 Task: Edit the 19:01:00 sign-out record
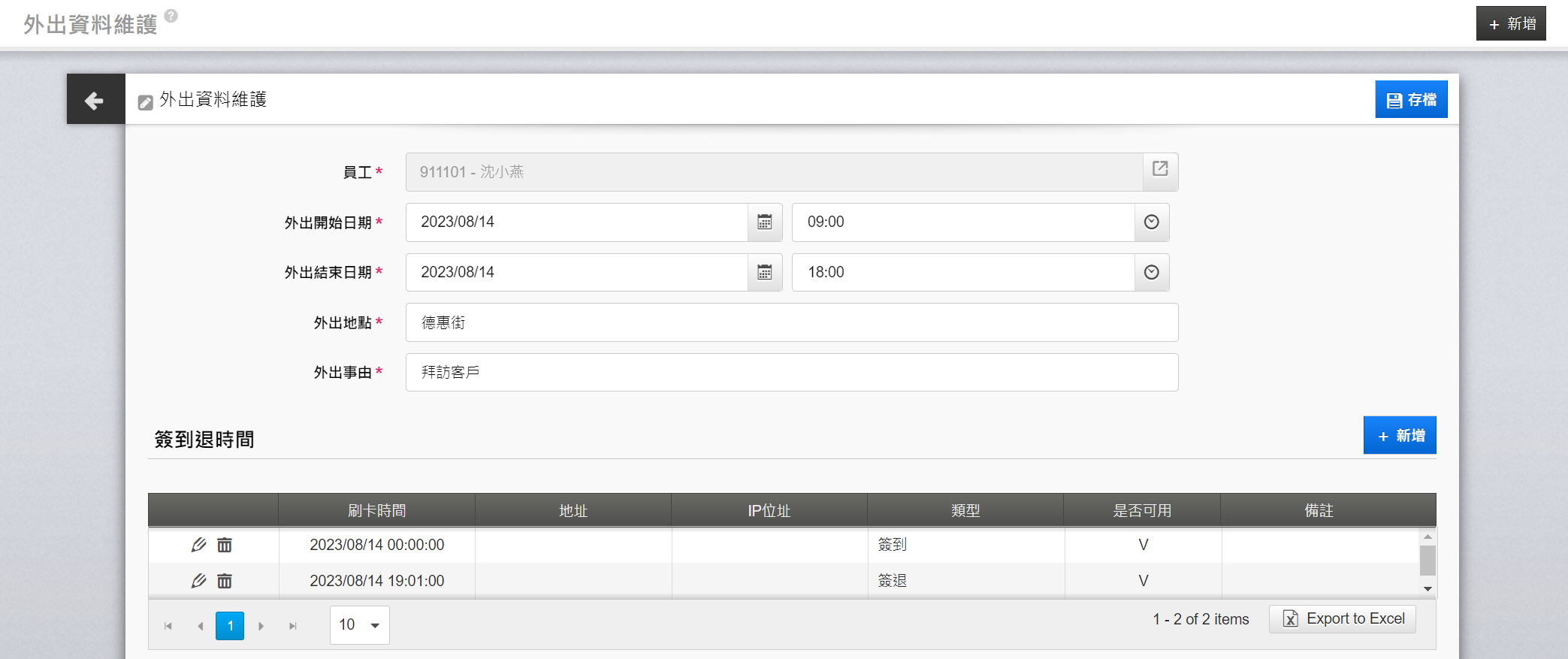coord(198,581)
